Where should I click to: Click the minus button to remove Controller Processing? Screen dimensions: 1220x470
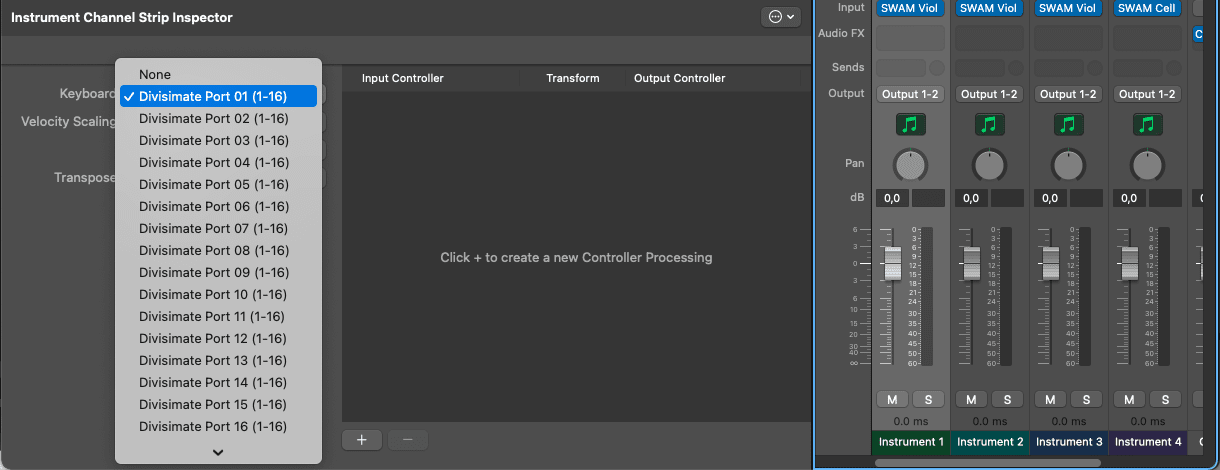point(408,439)
